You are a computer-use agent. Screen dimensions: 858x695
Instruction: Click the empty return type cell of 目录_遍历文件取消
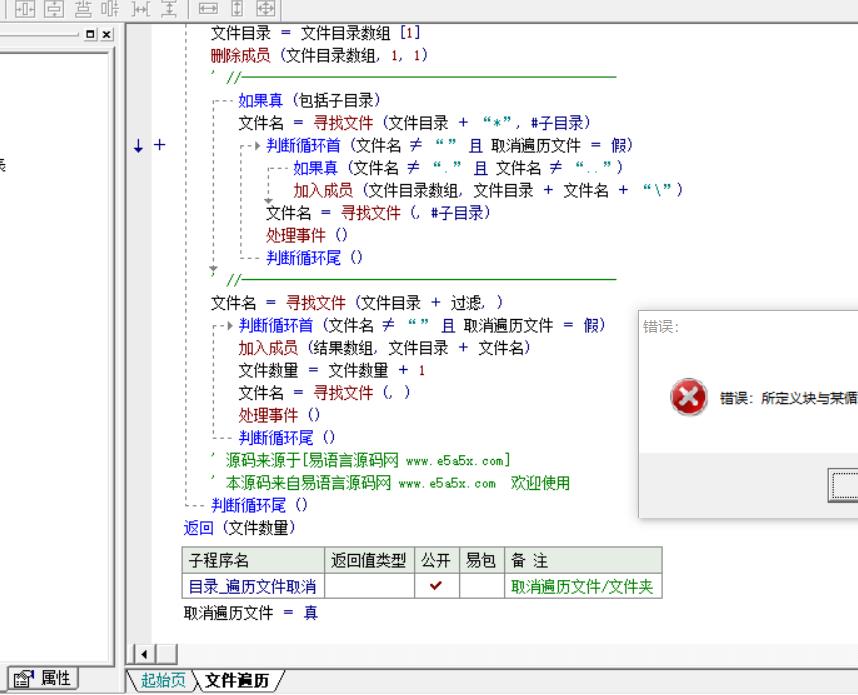pyautogui.click(x=369, y=586)
